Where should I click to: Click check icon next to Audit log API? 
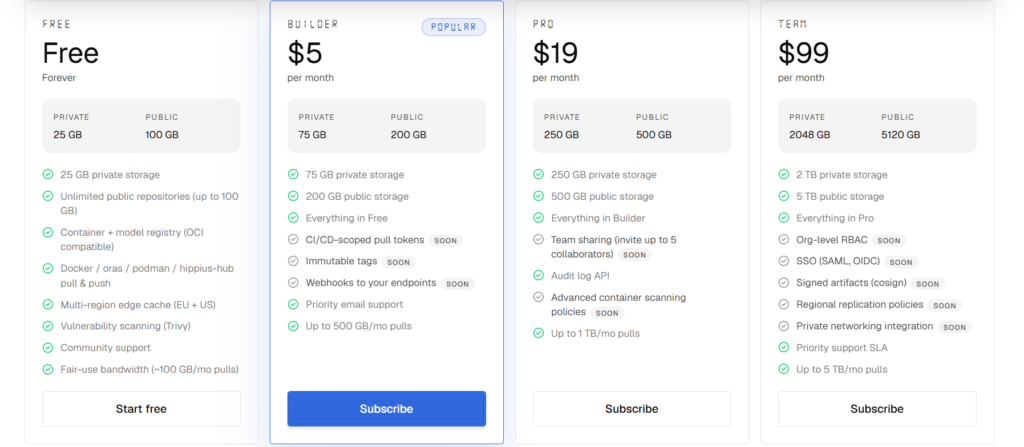coord(538,276)
